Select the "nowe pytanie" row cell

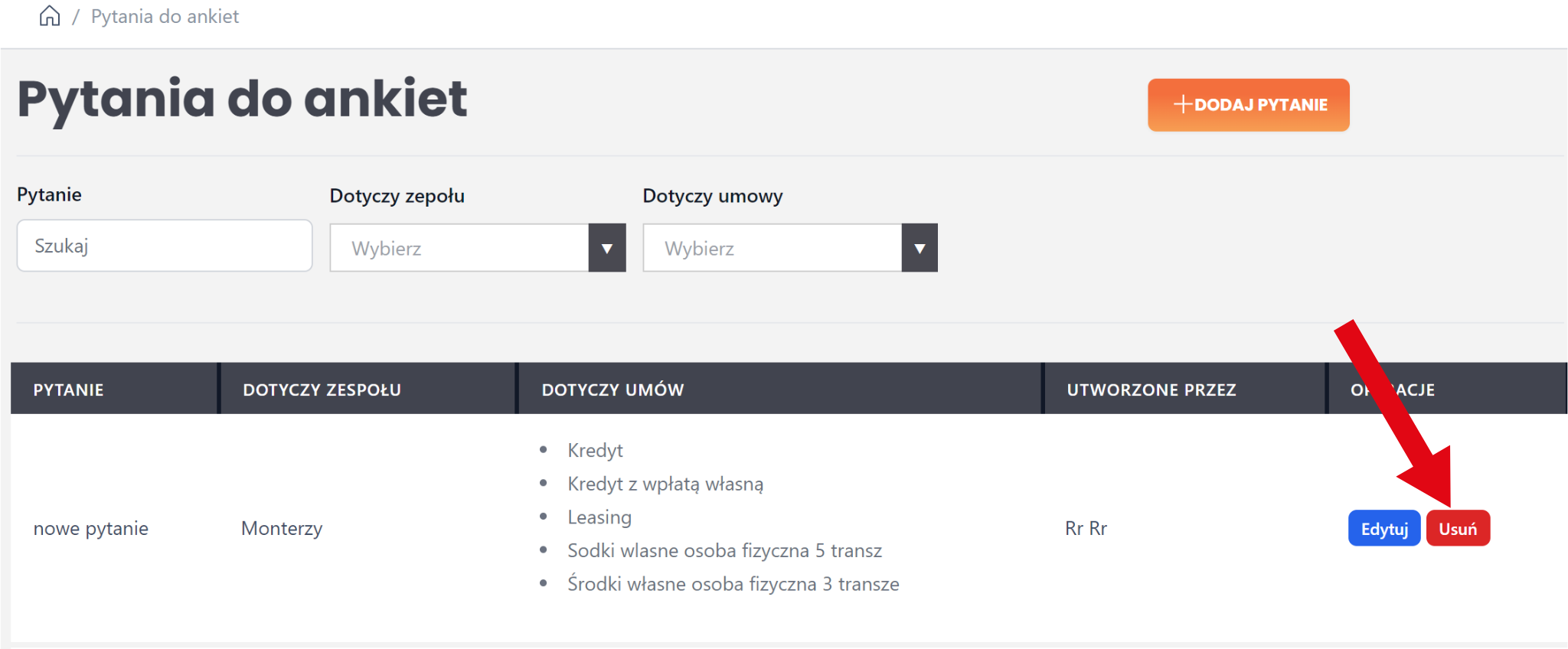tap(91, 529)
